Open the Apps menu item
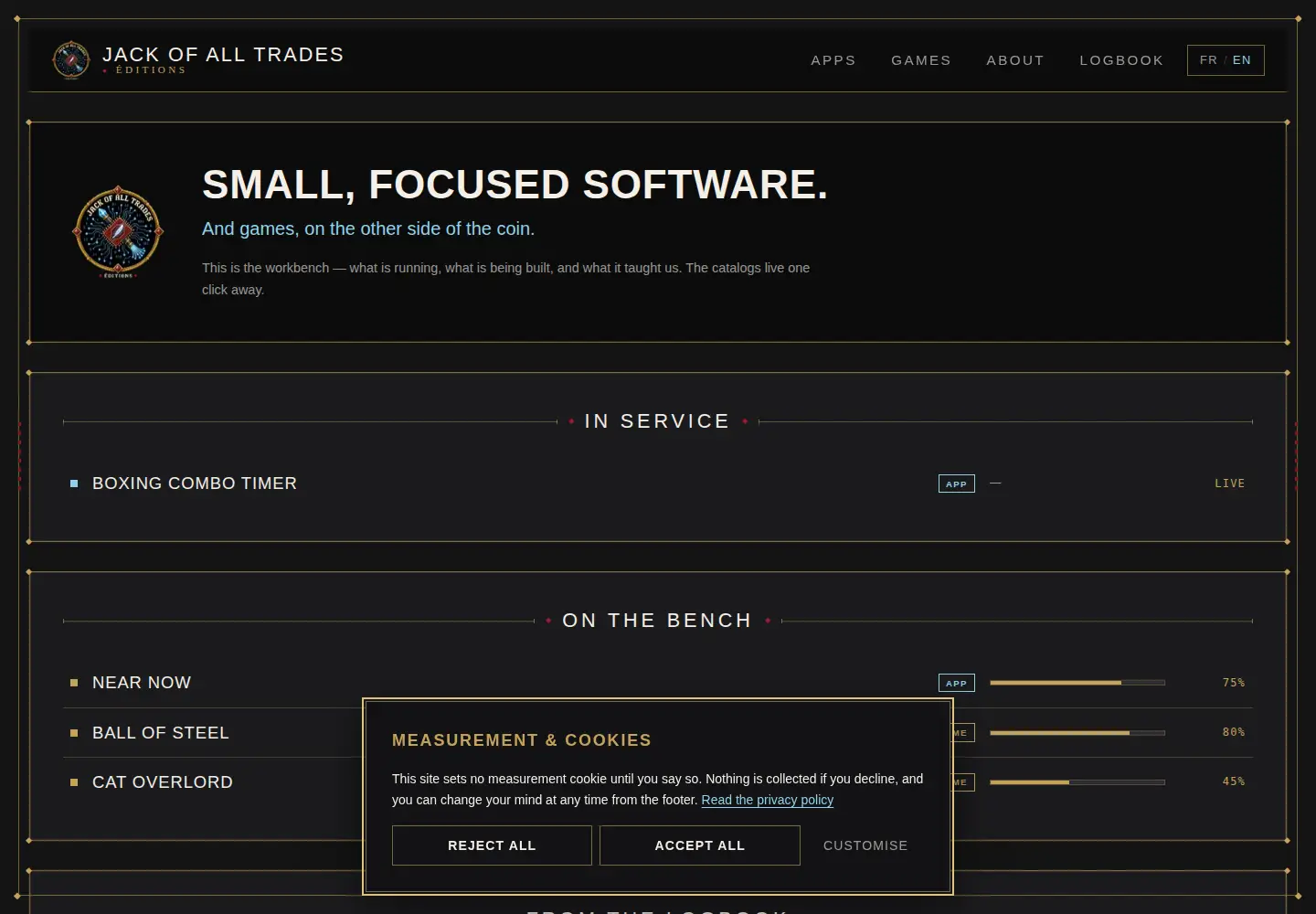The width and height of the screenshot is (1316, 914). [833, 60]
